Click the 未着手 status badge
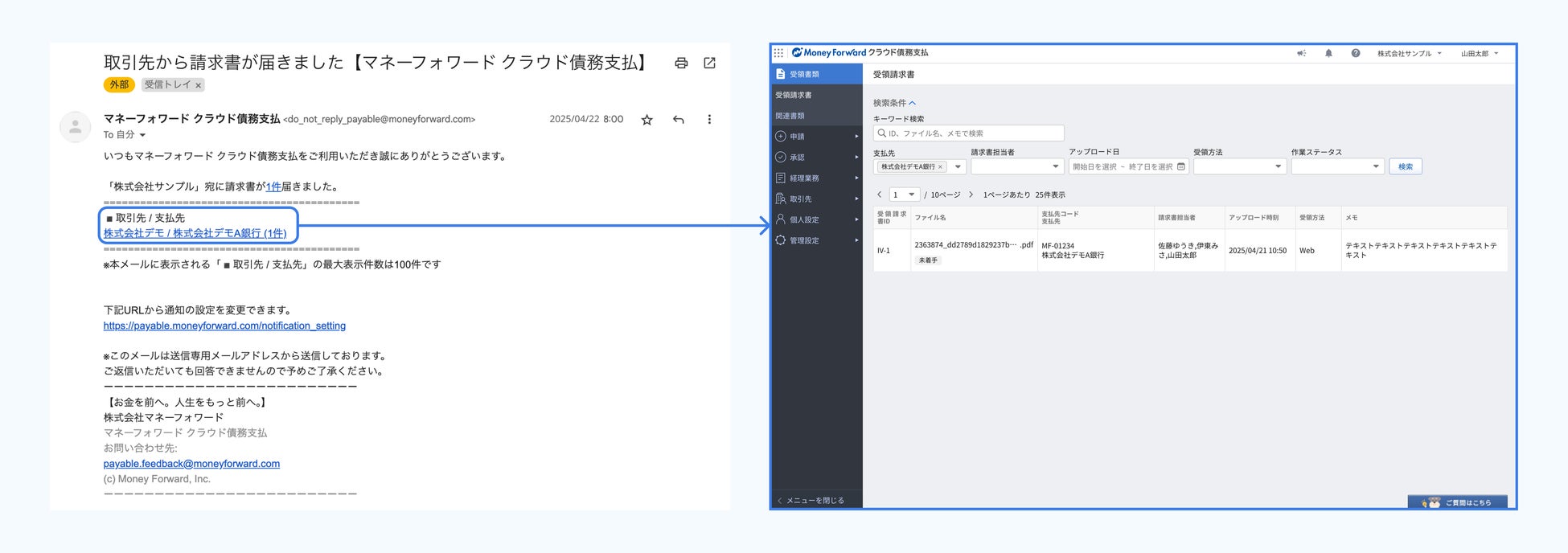The width and height of the screenshot is (1568, 553). coord(928,260)
